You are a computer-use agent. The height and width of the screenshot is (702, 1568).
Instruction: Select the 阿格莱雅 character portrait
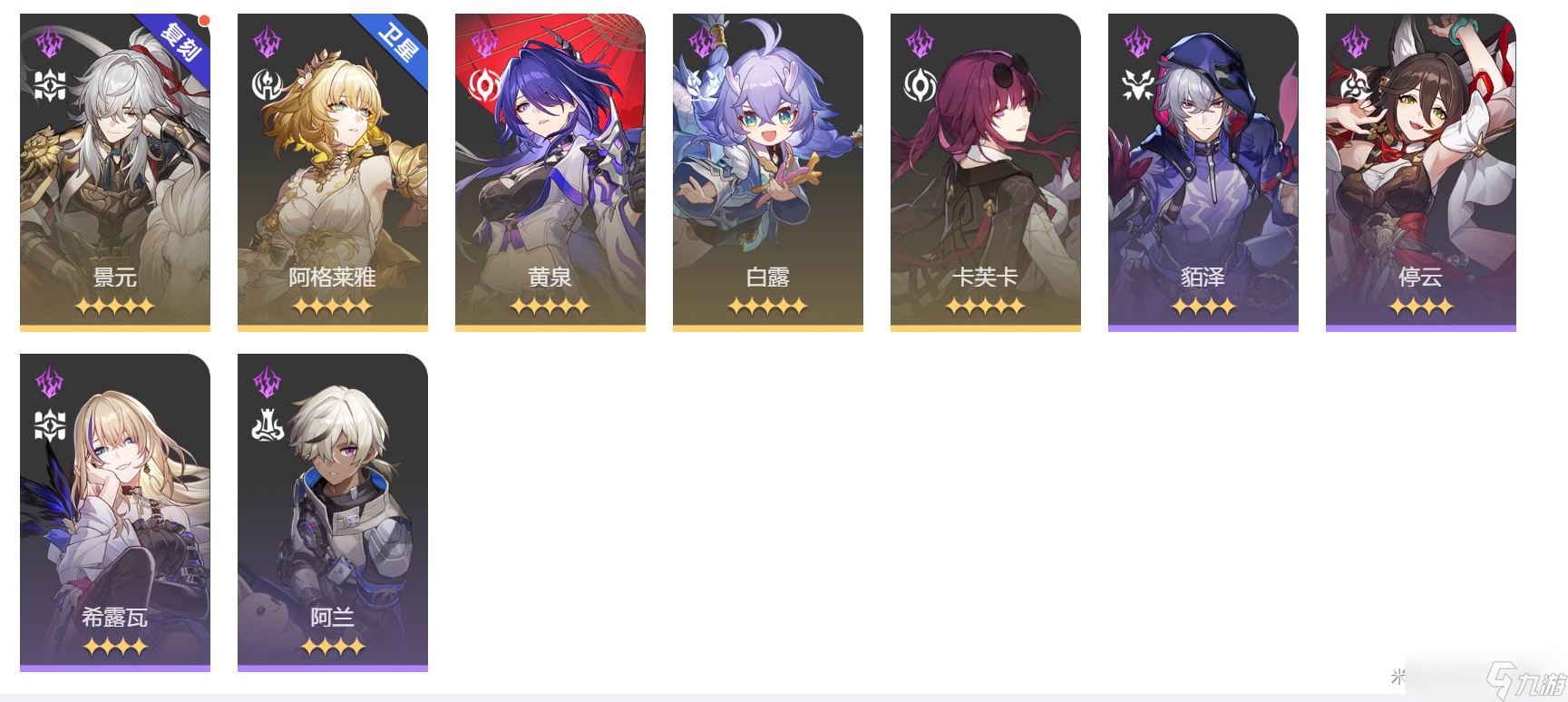[x=333, y=172]
